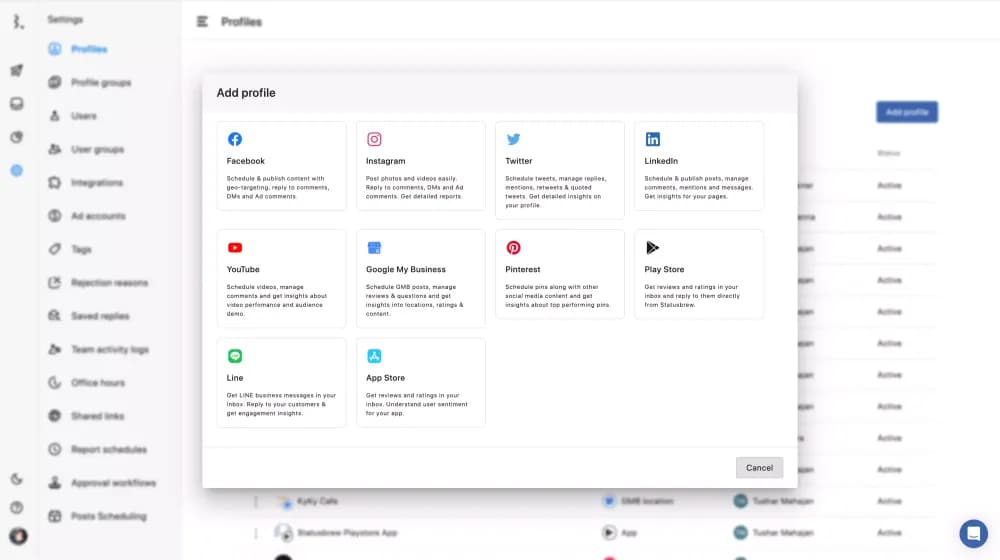1000x560 pixels.
Task: Click the Add profile dialog heading
Action: (246, 92)
